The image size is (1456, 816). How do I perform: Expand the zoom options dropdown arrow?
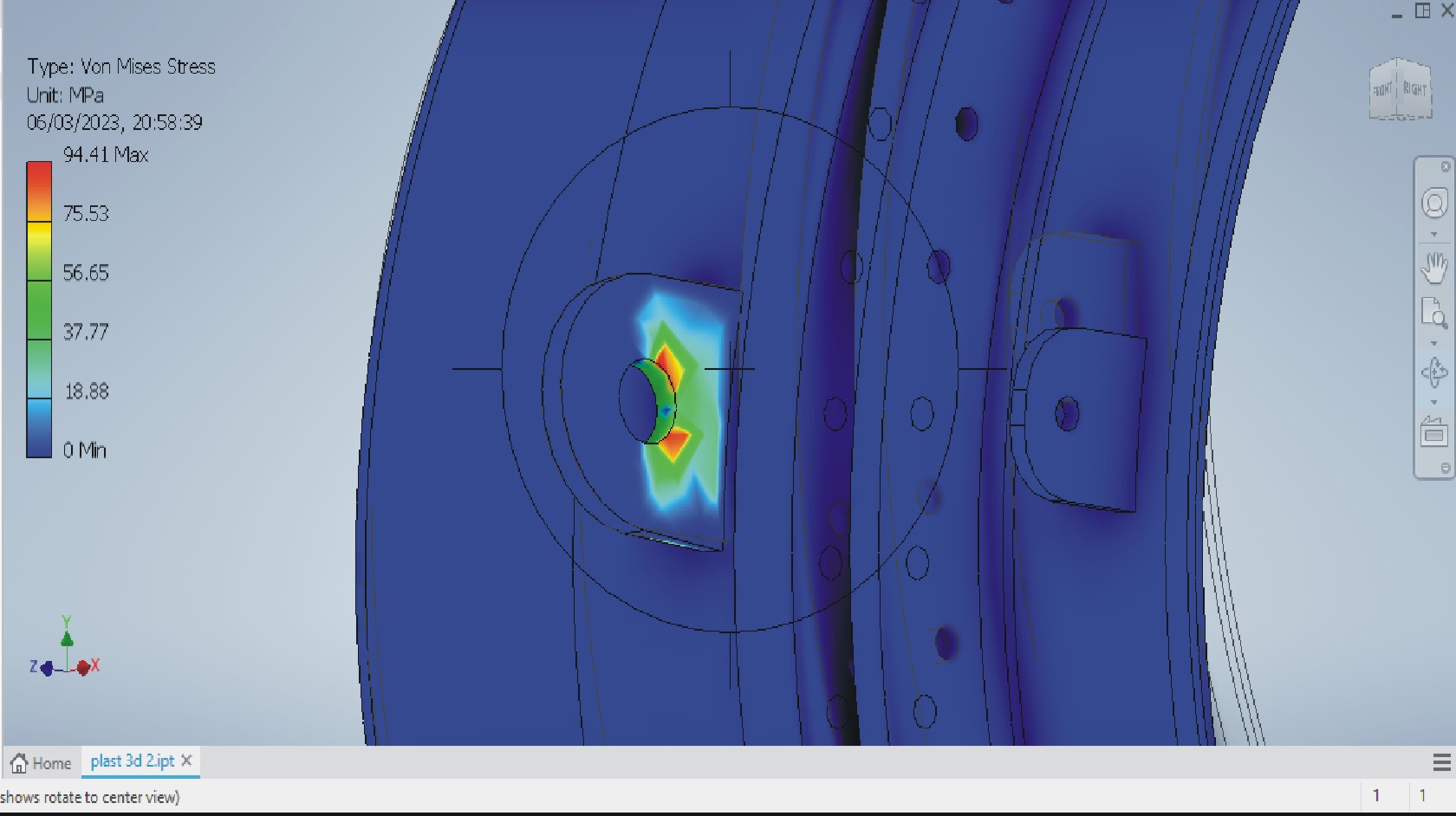pos(1433,343)
